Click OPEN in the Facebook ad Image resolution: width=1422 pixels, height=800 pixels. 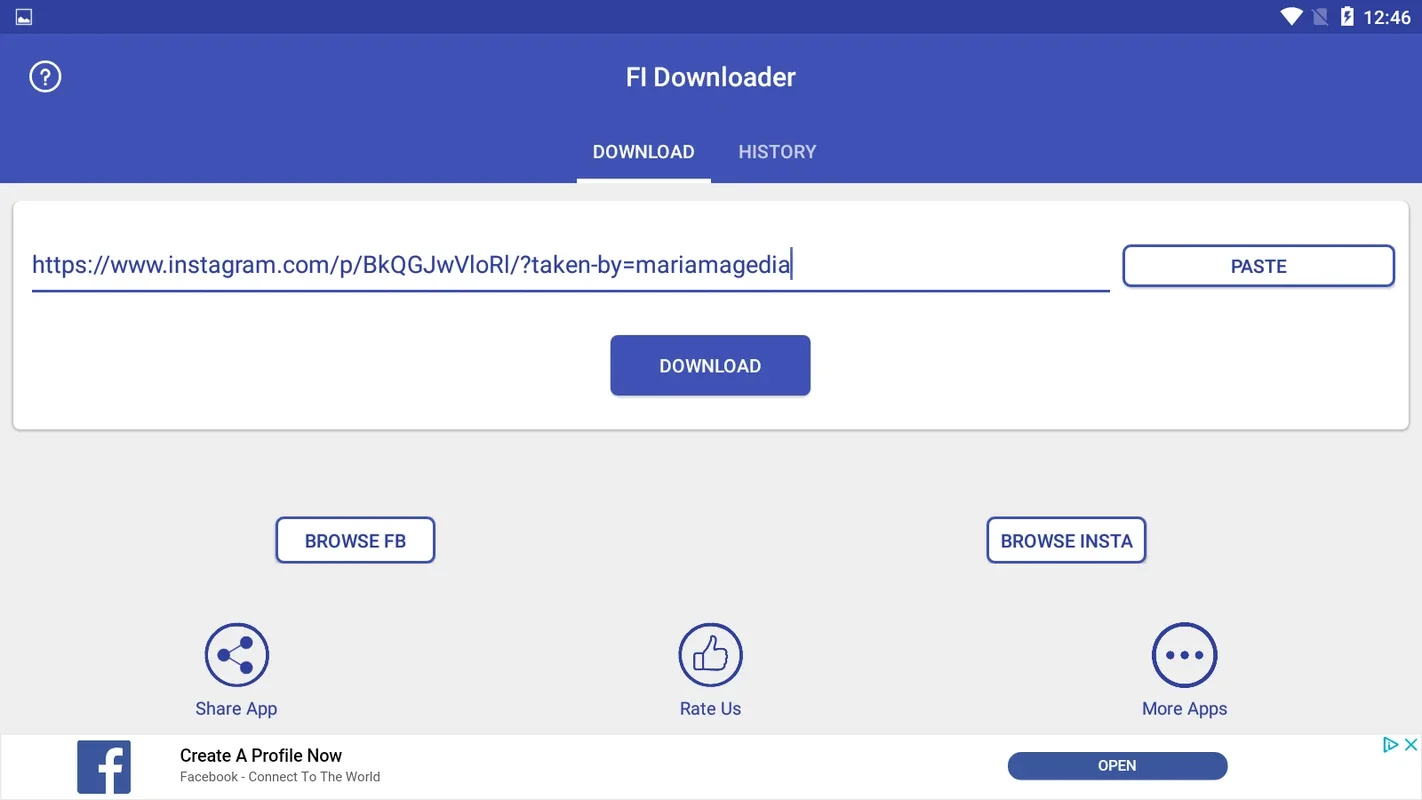[x=1117, y=766]
